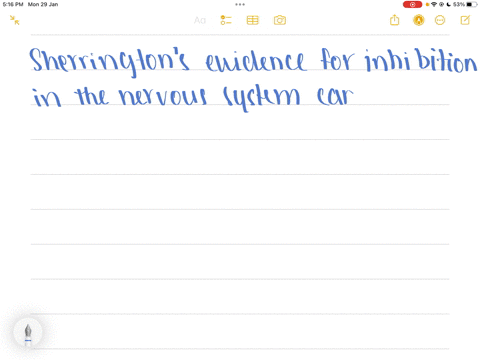
Task: Add a table with the table icon
Action: (253, 20)
